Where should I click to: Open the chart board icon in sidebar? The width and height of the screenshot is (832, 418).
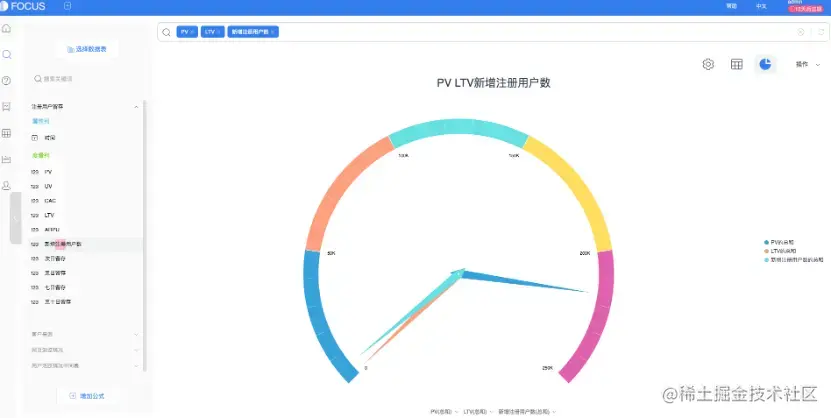(x=6, y=107)
